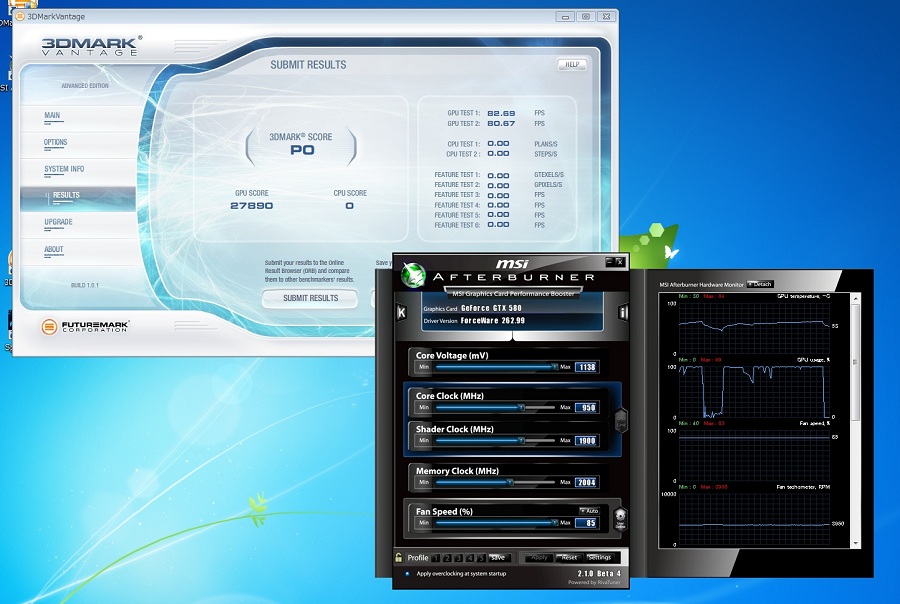Click the 3DMark Vantage logo

[x=91, y=46]
